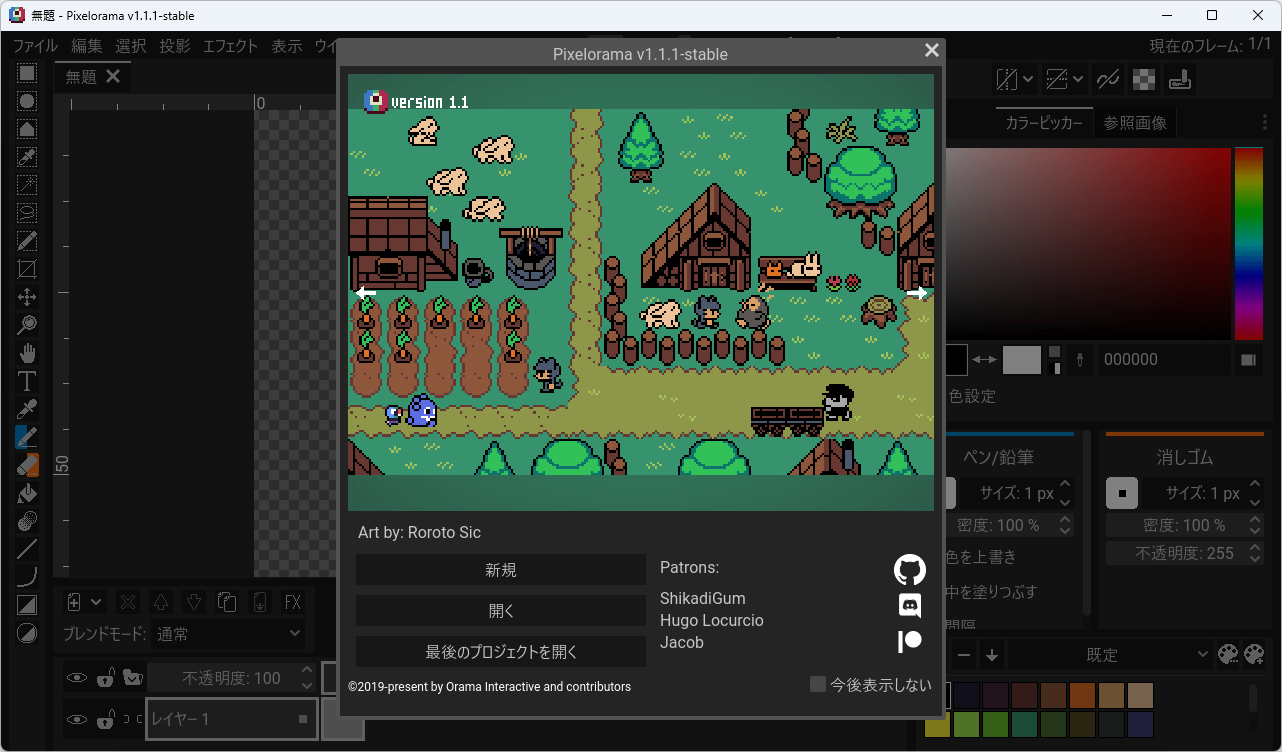
Task: Open the ブレンドモード dropdown
Action: click(230, 633)
